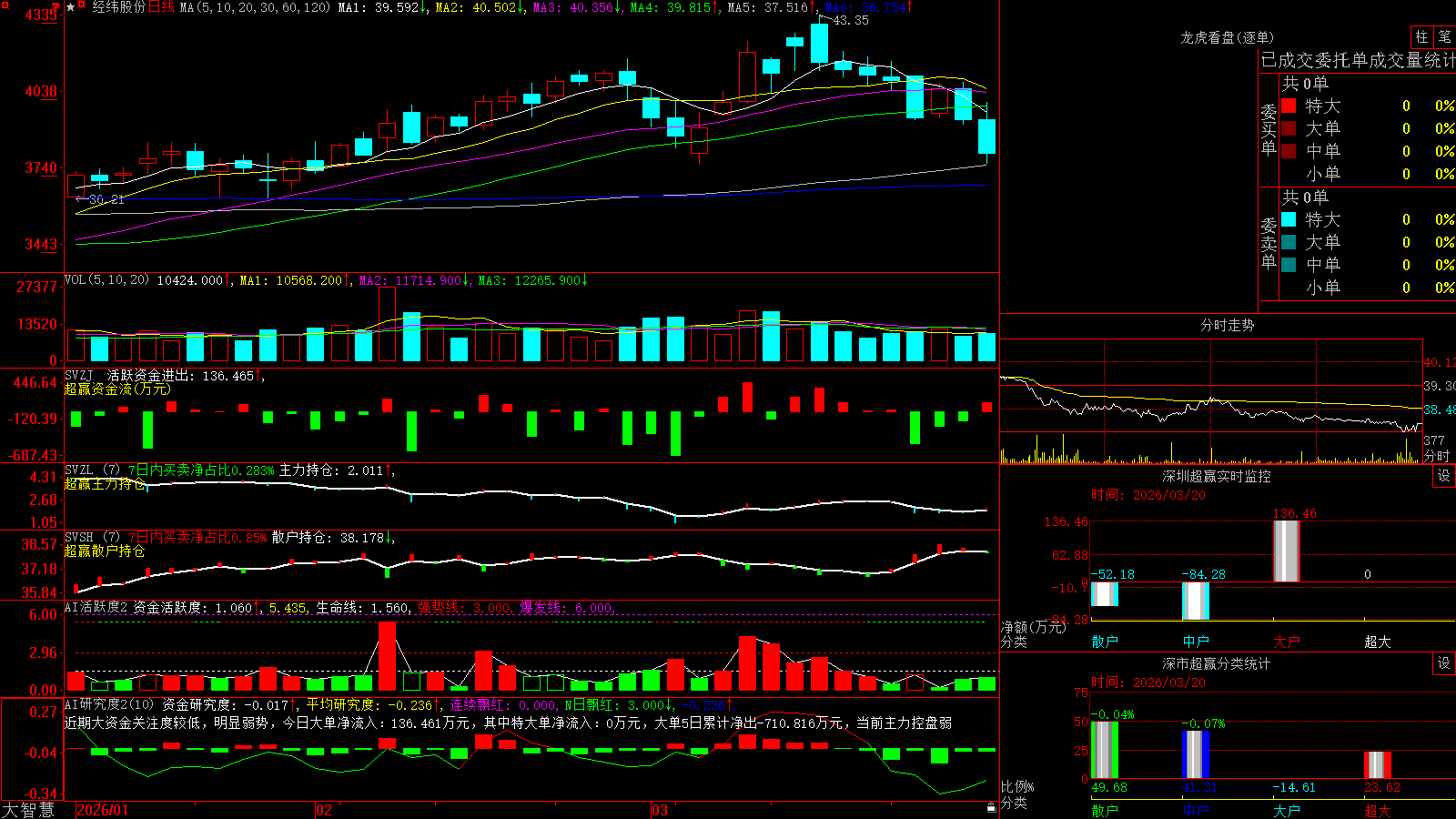Click the MA(5,10,20,30,60,120) indicator parameters
The image size is (1456, 819).
coord(255,7)
